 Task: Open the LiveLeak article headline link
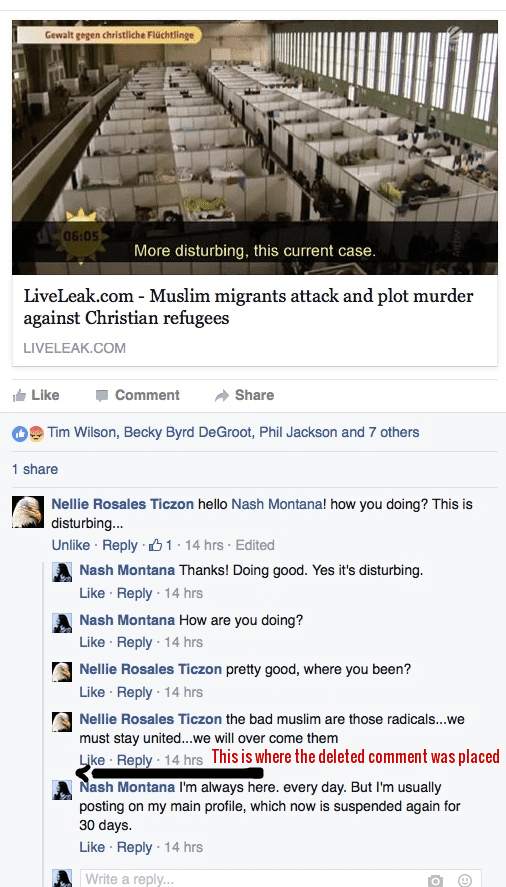[x=248, y=307]
